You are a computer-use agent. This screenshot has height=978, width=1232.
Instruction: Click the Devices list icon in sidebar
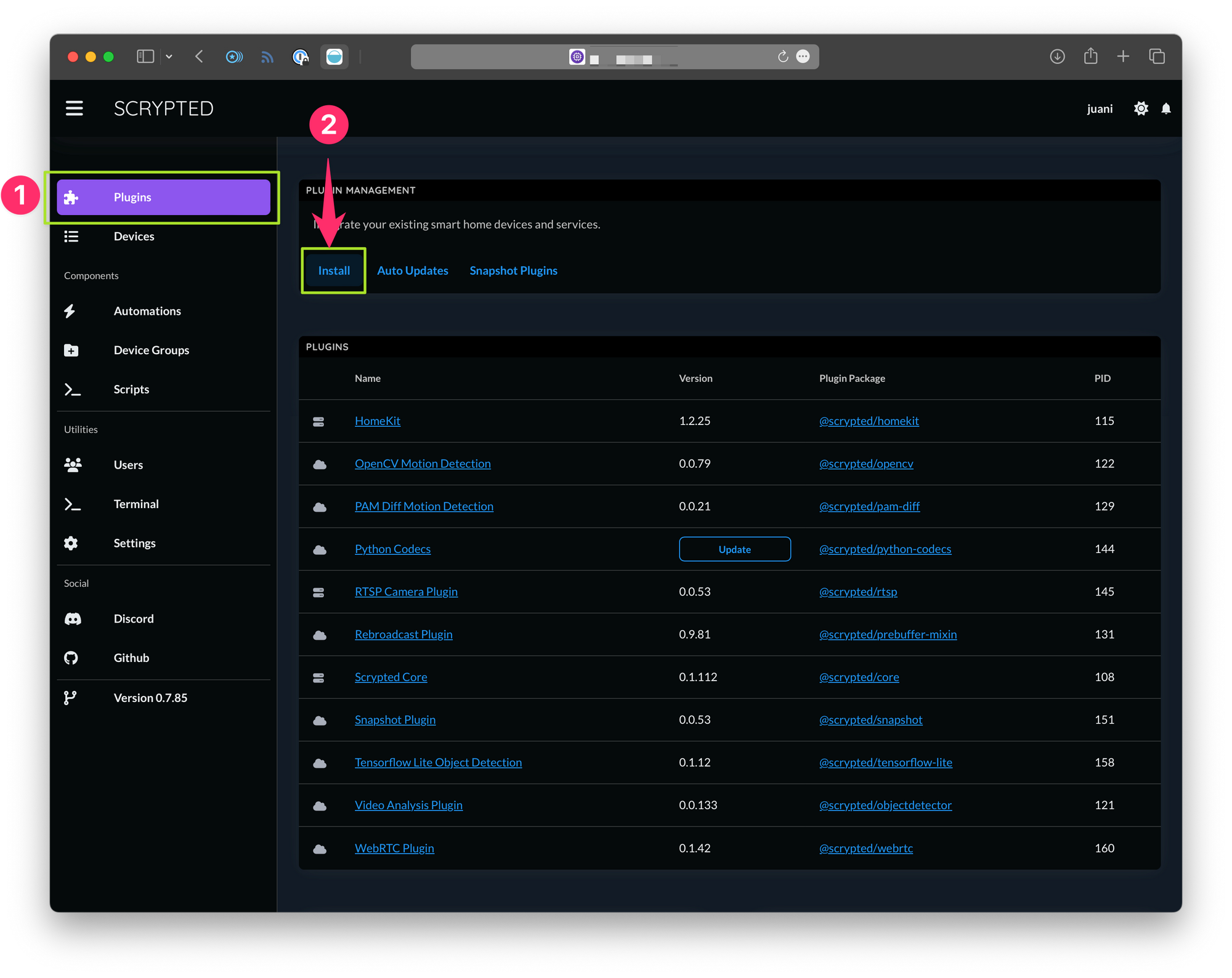tap(71, 236)
